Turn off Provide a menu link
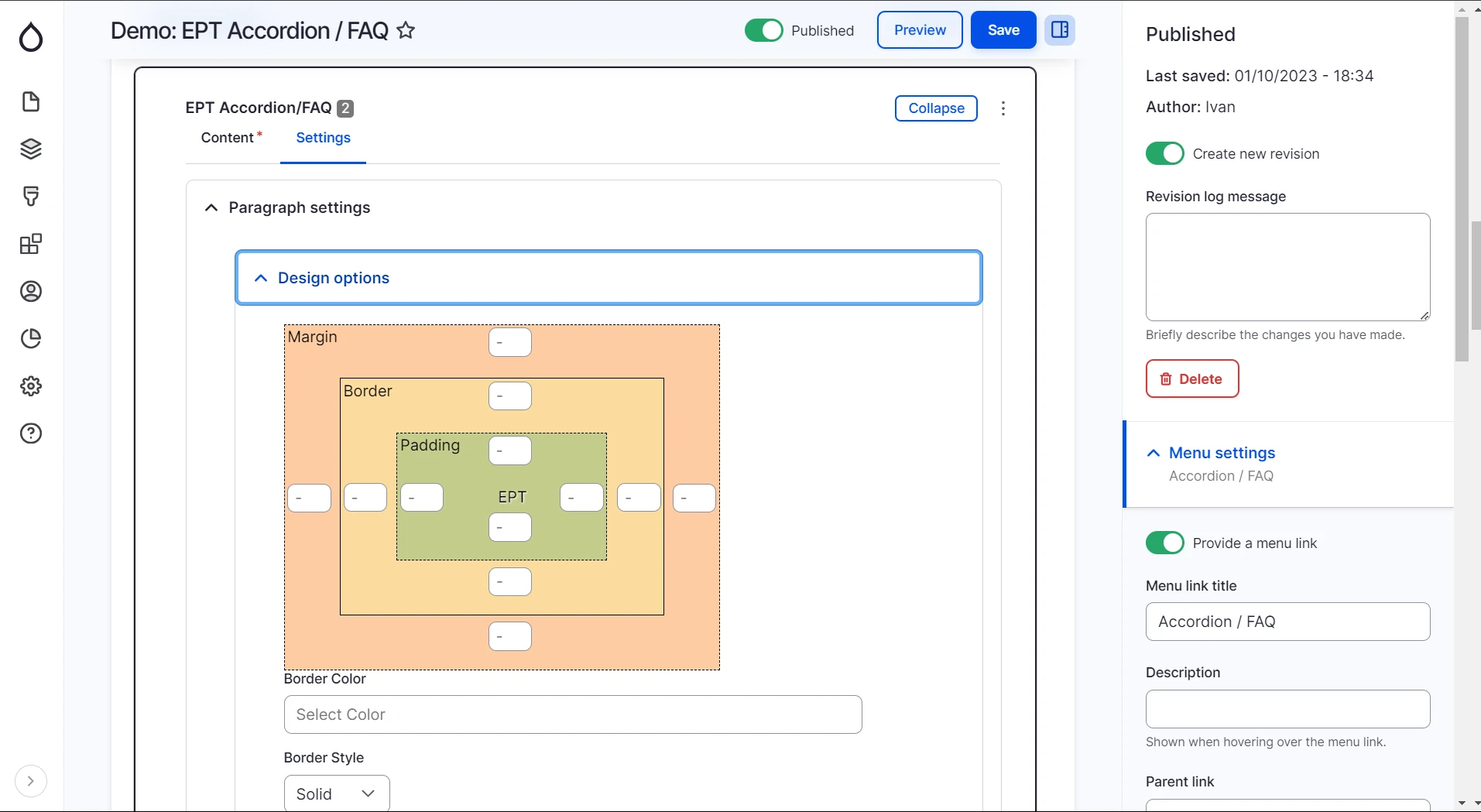The height and width of the screenshot is (812, 1481). 1164,543
